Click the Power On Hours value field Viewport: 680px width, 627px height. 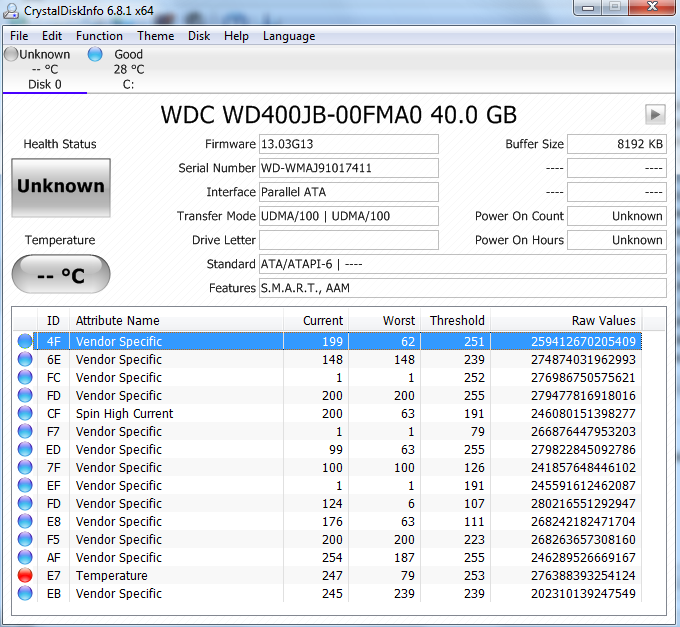click(617, 240)
